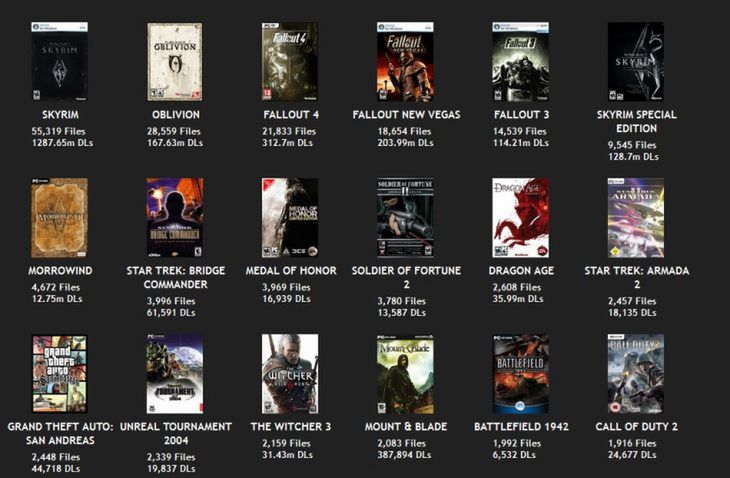Screen dimensions: 730x478
Task: Select the Fallout 4 box art
Action: coord(290,61)
